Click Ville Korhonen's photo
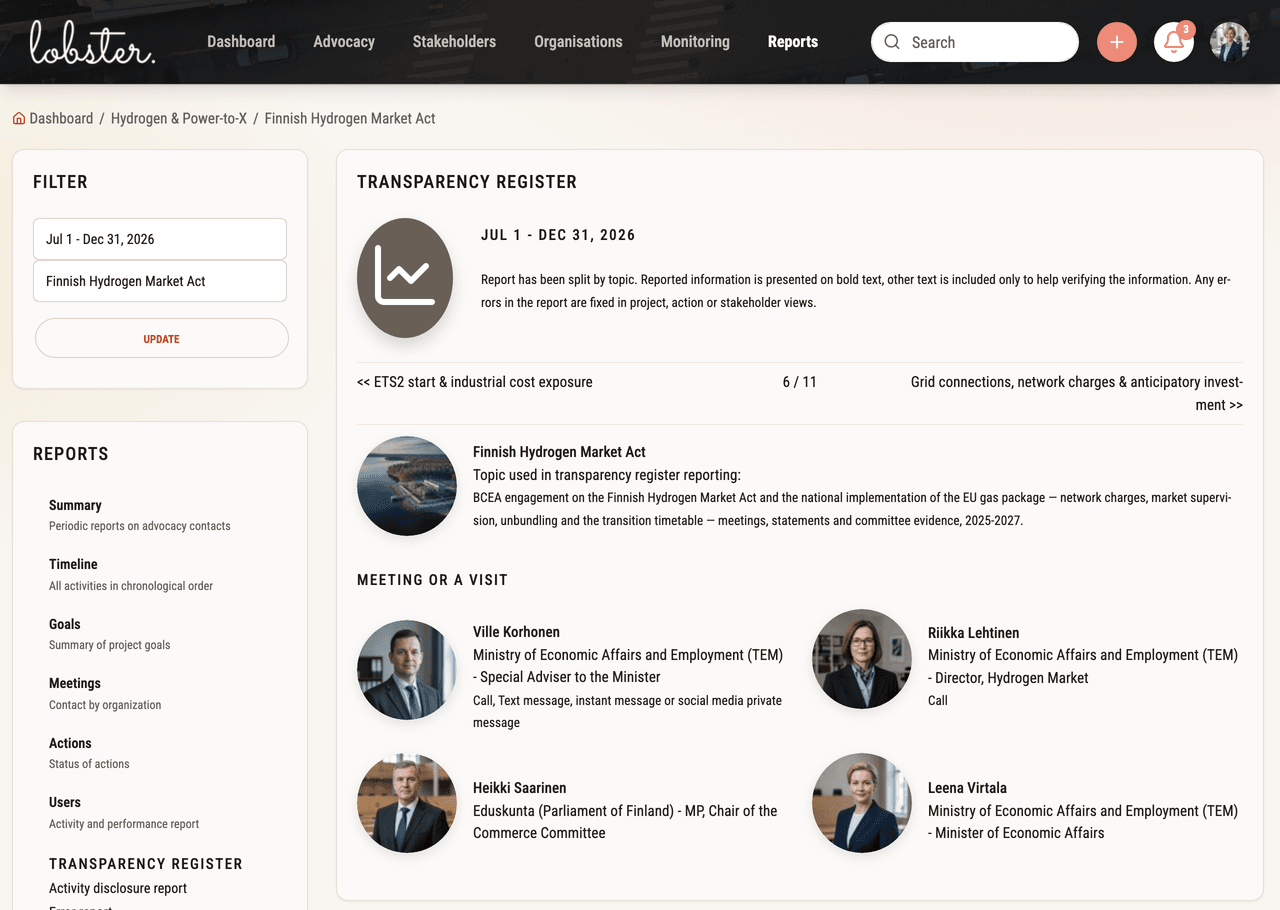1280x910 pixels. point(407,670)
